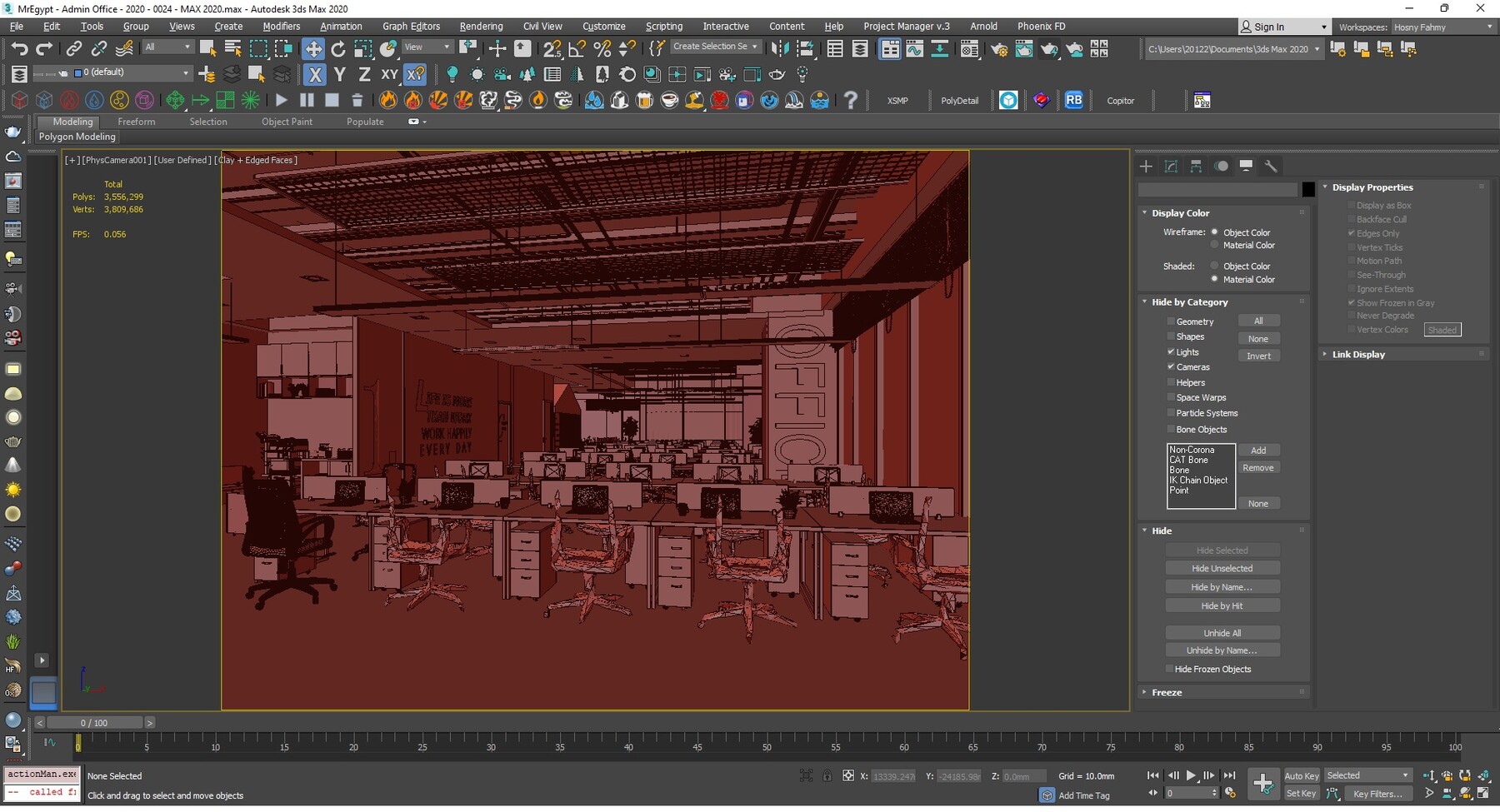Enable the Backface Cull checkbox
The height and width of the screenshot is (812, 1500).
click(1352, 219)
